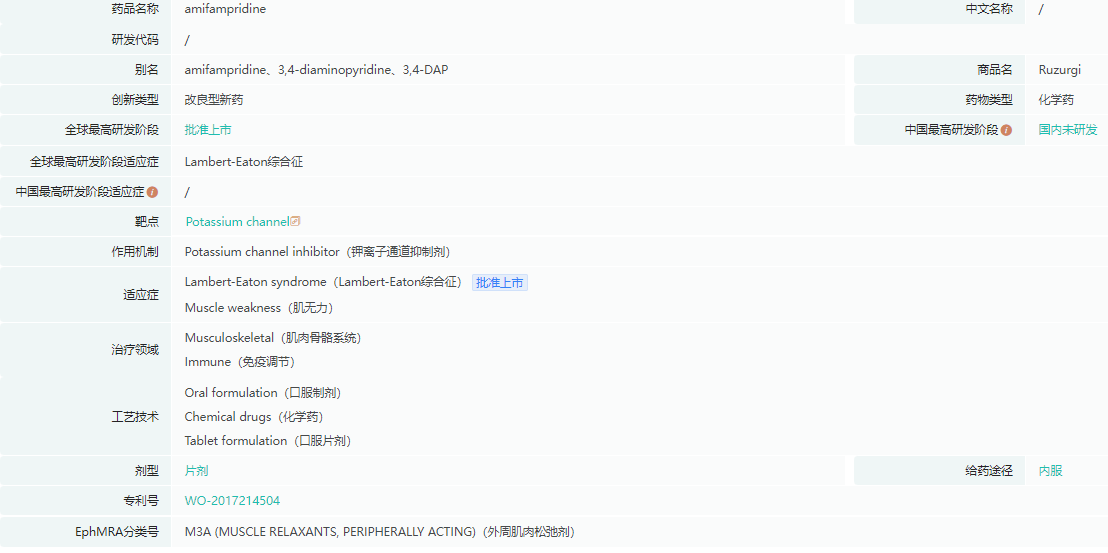The image size is (1108, 553).
Task: Click the 创新类型 field label
Action: pos(135,100)
